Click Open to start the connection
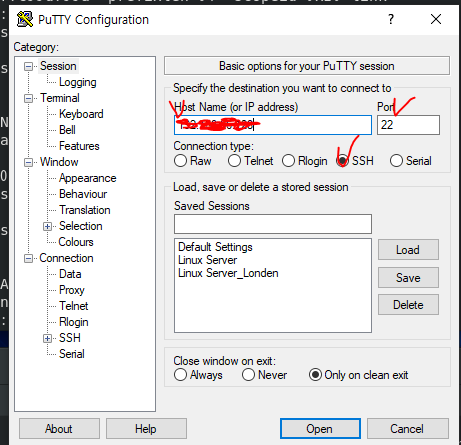Screen dimensions: 461x445 [x=320, y=428]
